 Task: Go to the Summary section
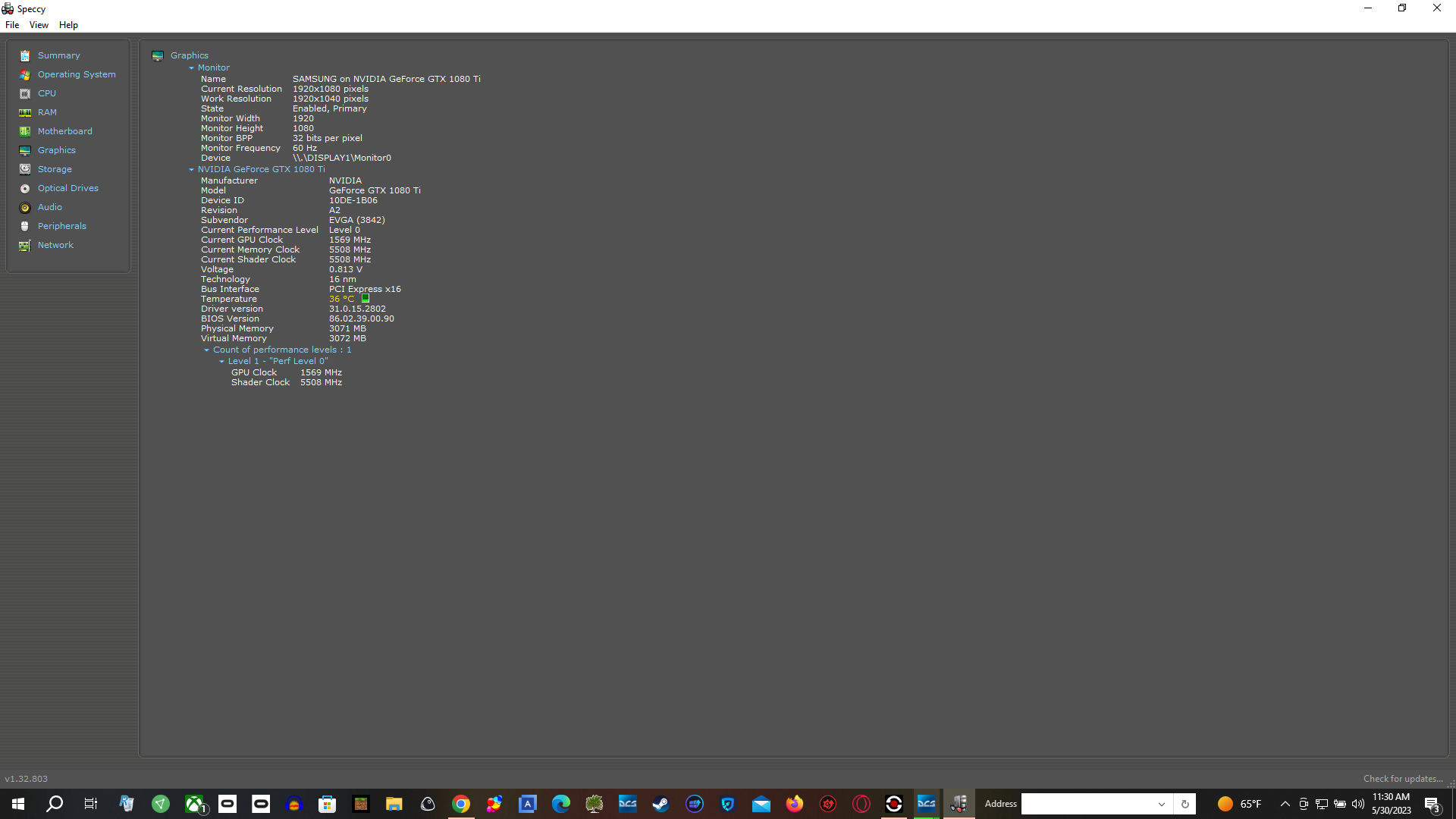tap(59, 55)
